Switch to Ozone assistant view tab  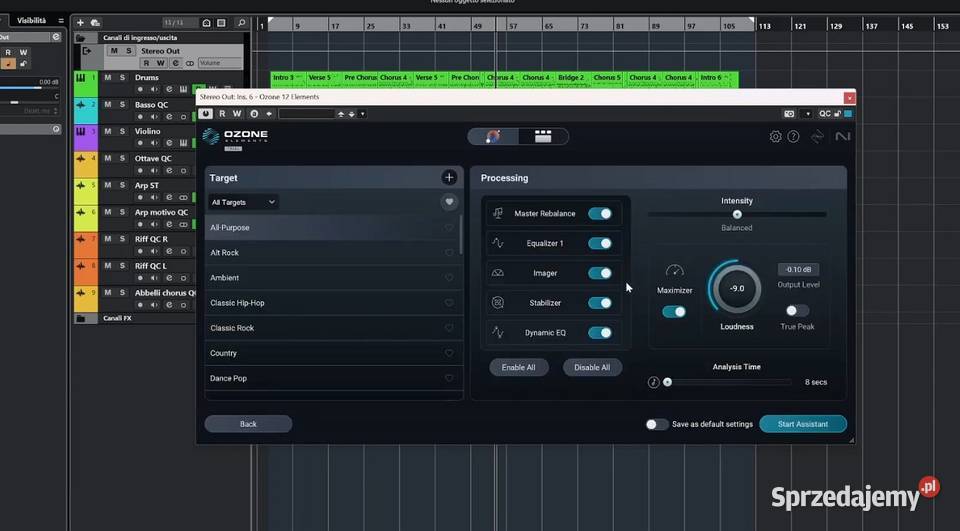[x=493, y=136]
